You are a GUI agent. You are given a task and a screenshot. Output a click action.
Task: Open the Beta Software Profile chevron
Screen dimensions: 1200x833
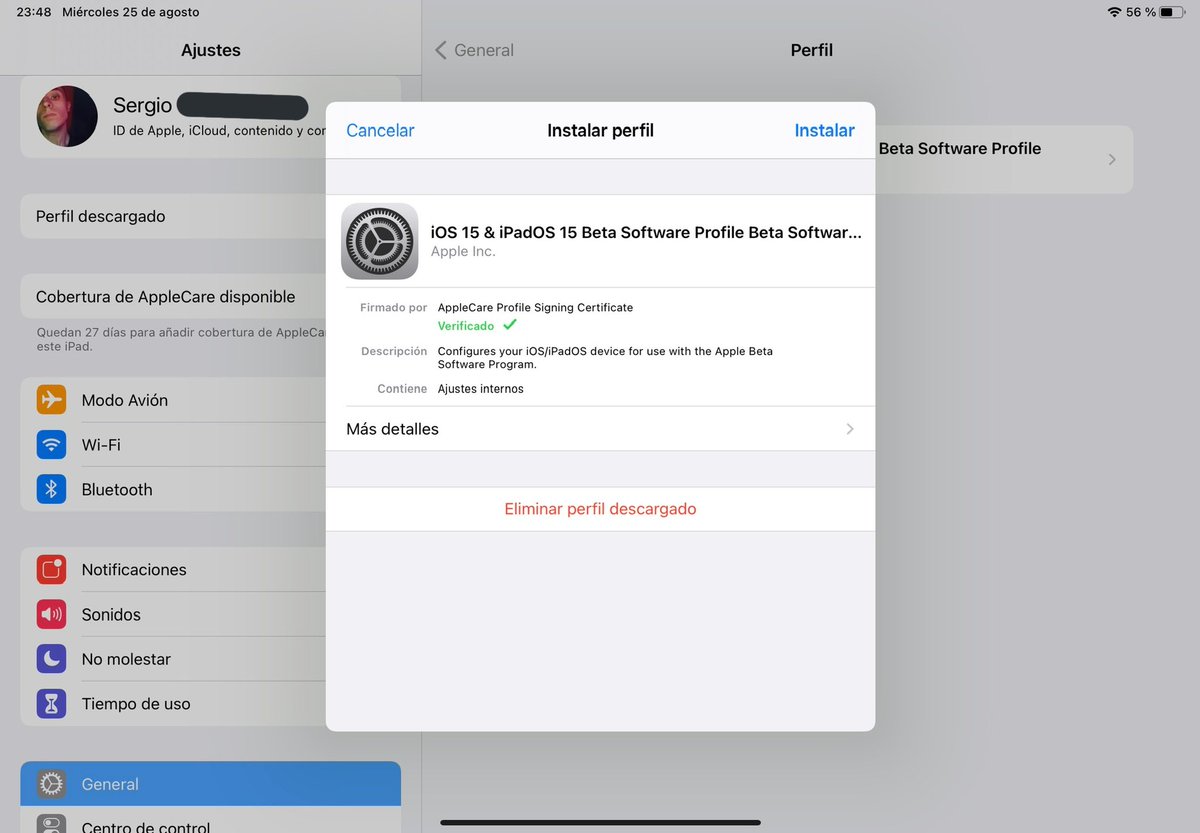tap(1113, 158)
